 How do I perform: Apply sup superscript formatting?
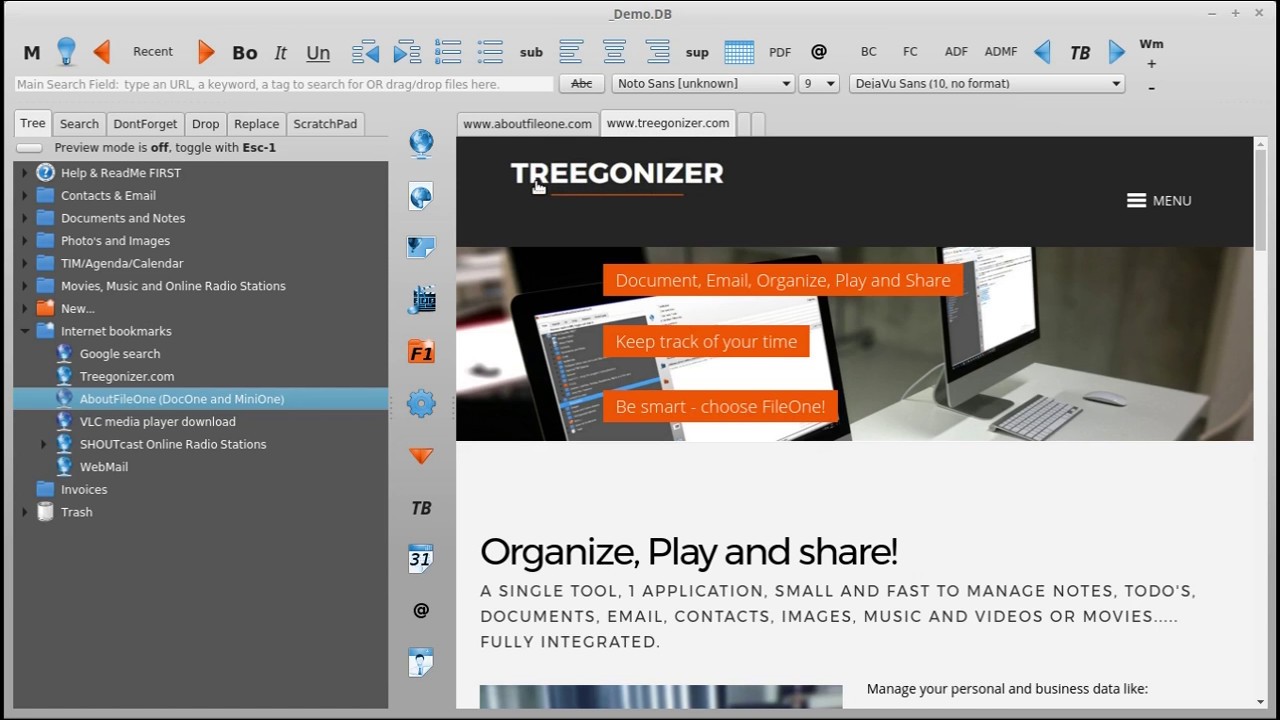click(x=697, y=52)
